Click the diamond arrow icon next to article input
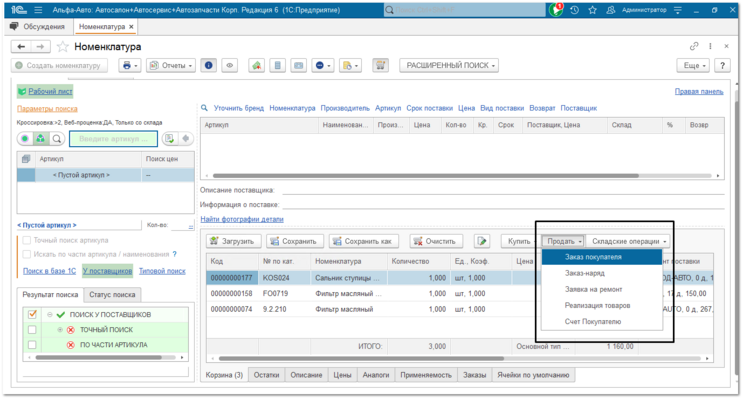 point(186,139)
